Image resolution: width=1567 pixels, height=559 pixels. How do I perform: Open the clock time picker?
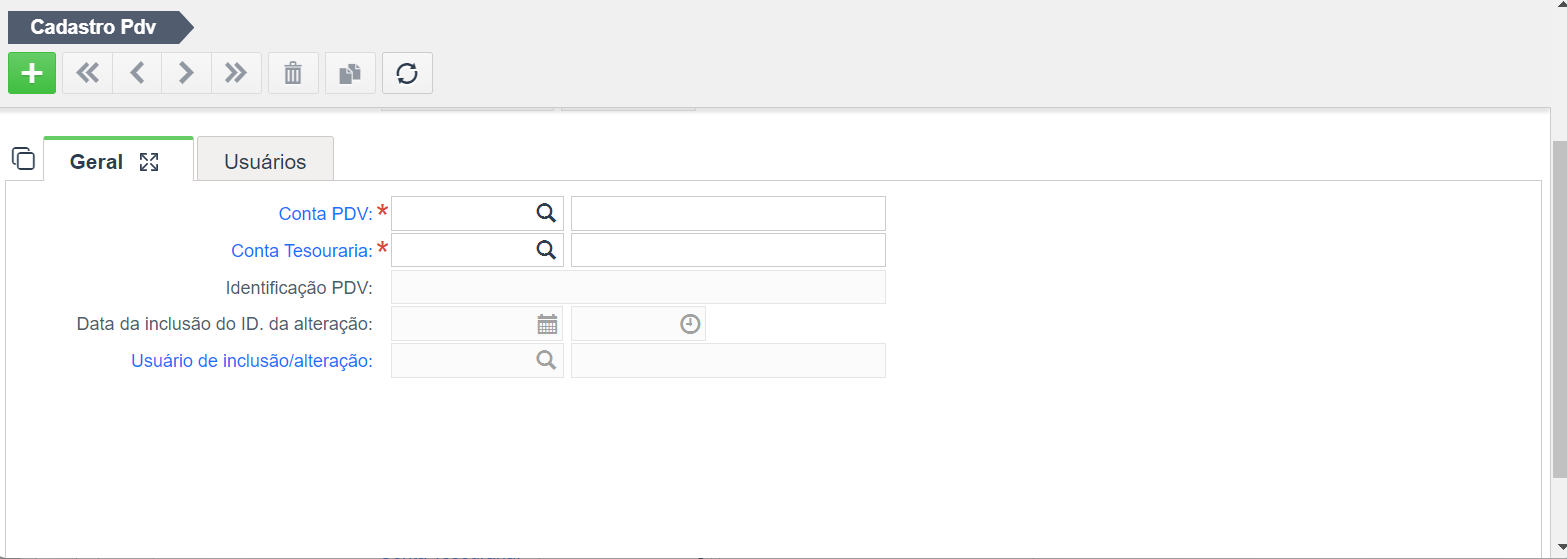point(690,324)
